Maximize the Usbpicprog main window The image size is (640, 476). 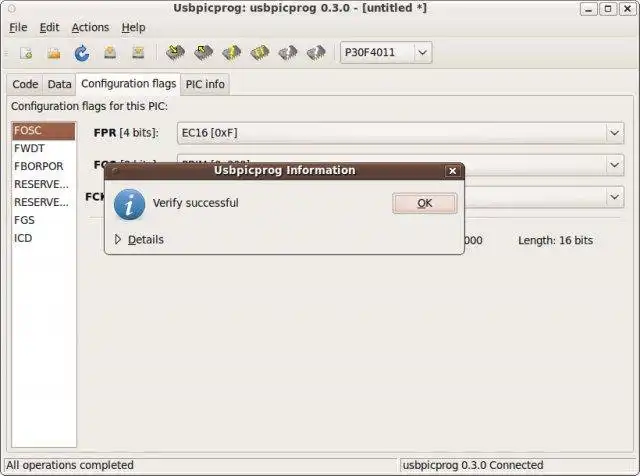click(608, 9)
